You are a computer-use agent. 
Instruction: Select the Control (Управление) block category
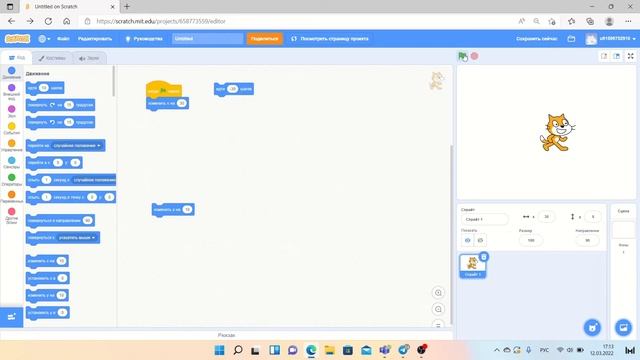tap(11, 145)
